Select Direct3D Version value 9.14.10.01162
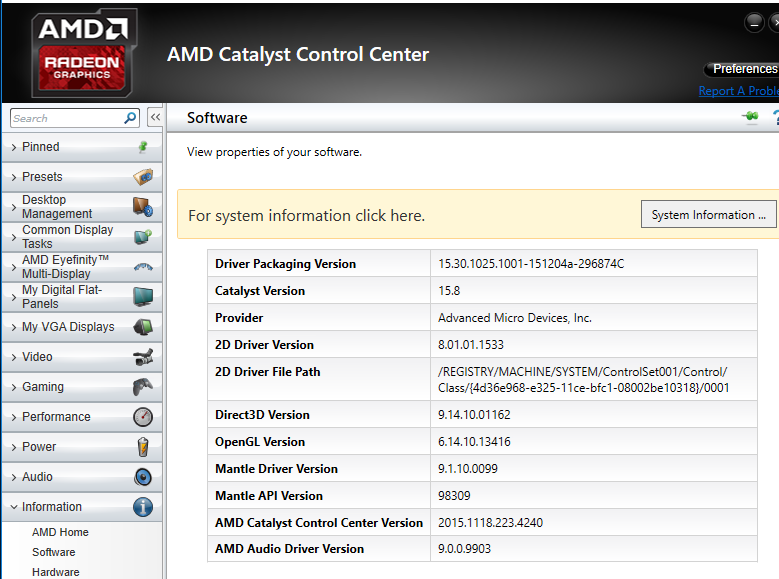This screenshot has height=579, width=779. click(x=474, y=414)
